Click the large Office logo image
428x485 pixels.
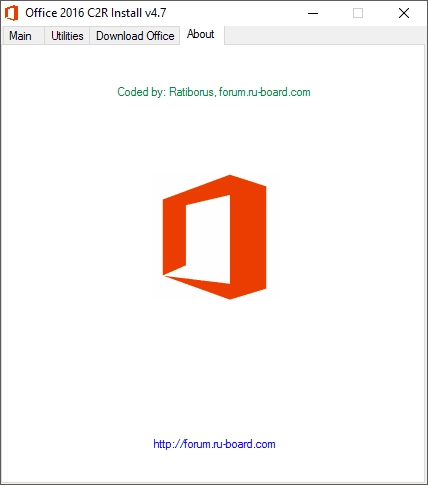pyautogui.click(x=214, y=237)
